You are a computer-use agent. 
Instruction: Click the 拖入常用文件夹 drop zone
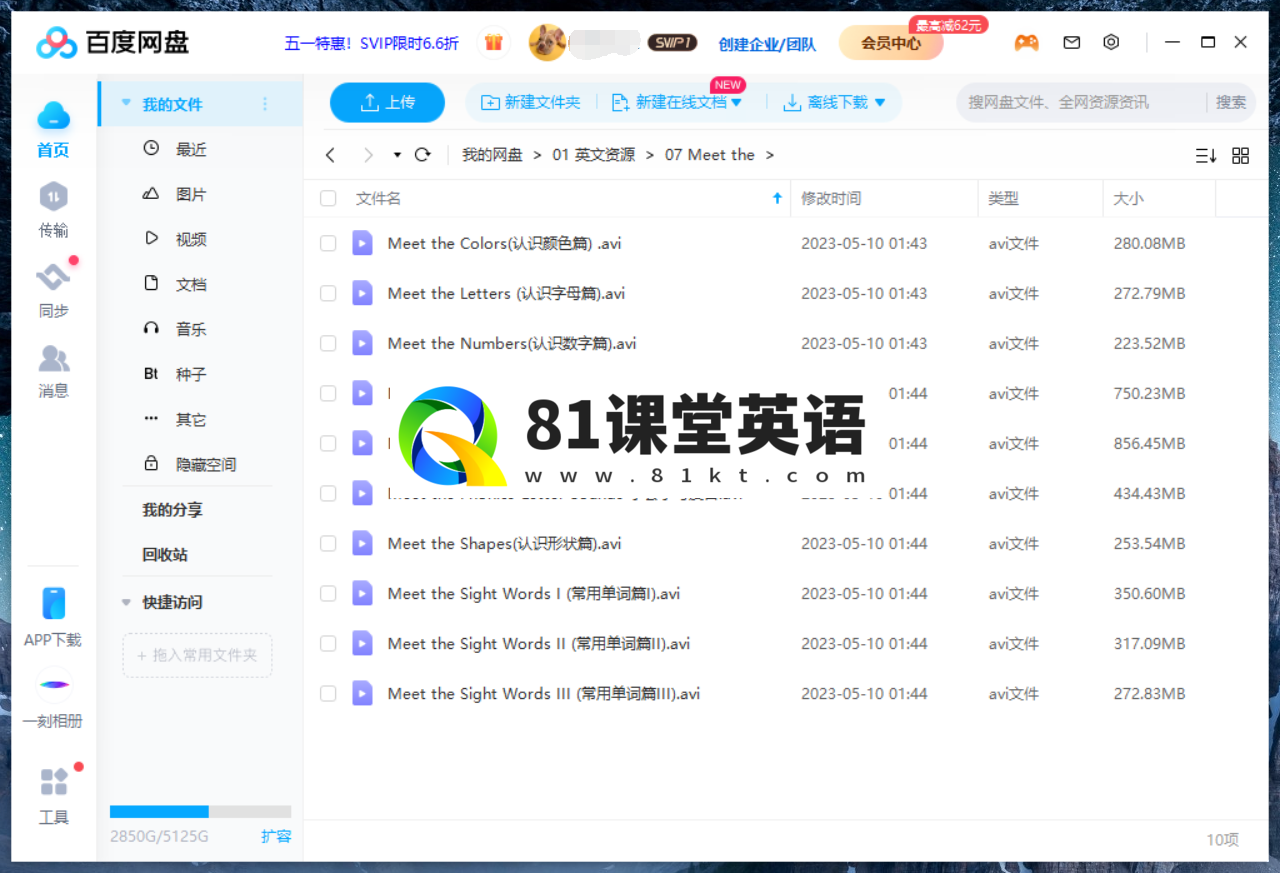[x=197, y=656]
